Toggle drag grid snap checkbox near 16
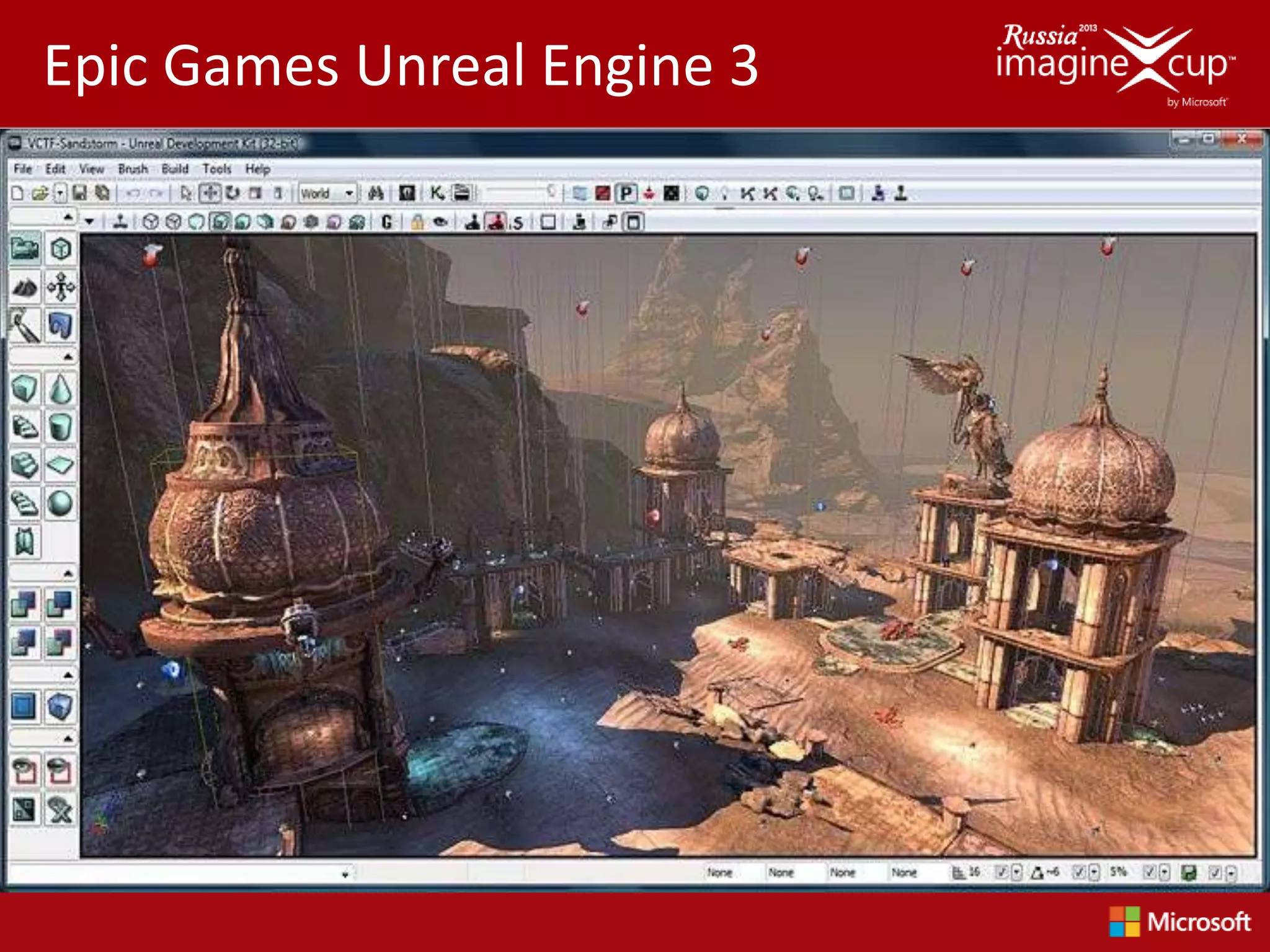This screenshot has height=952, width=1270. tap(1000, 872)
